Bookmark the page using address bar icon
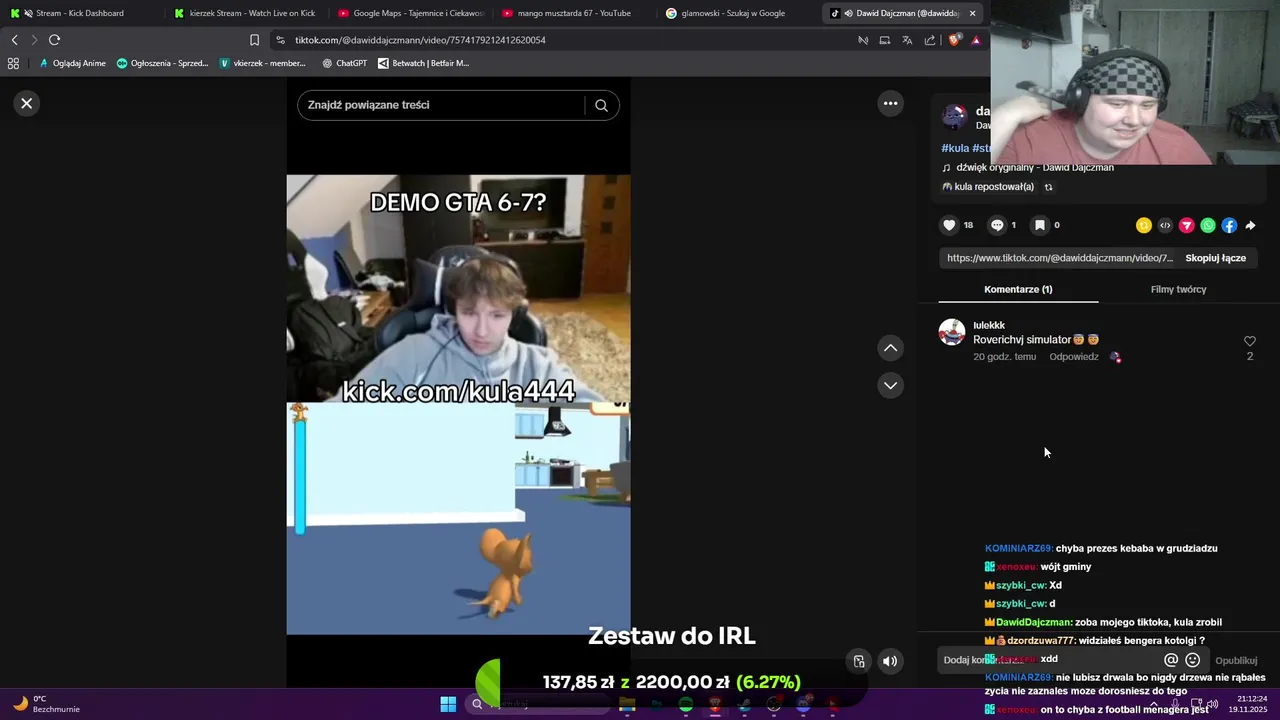1280x720 pixels. 254,40
